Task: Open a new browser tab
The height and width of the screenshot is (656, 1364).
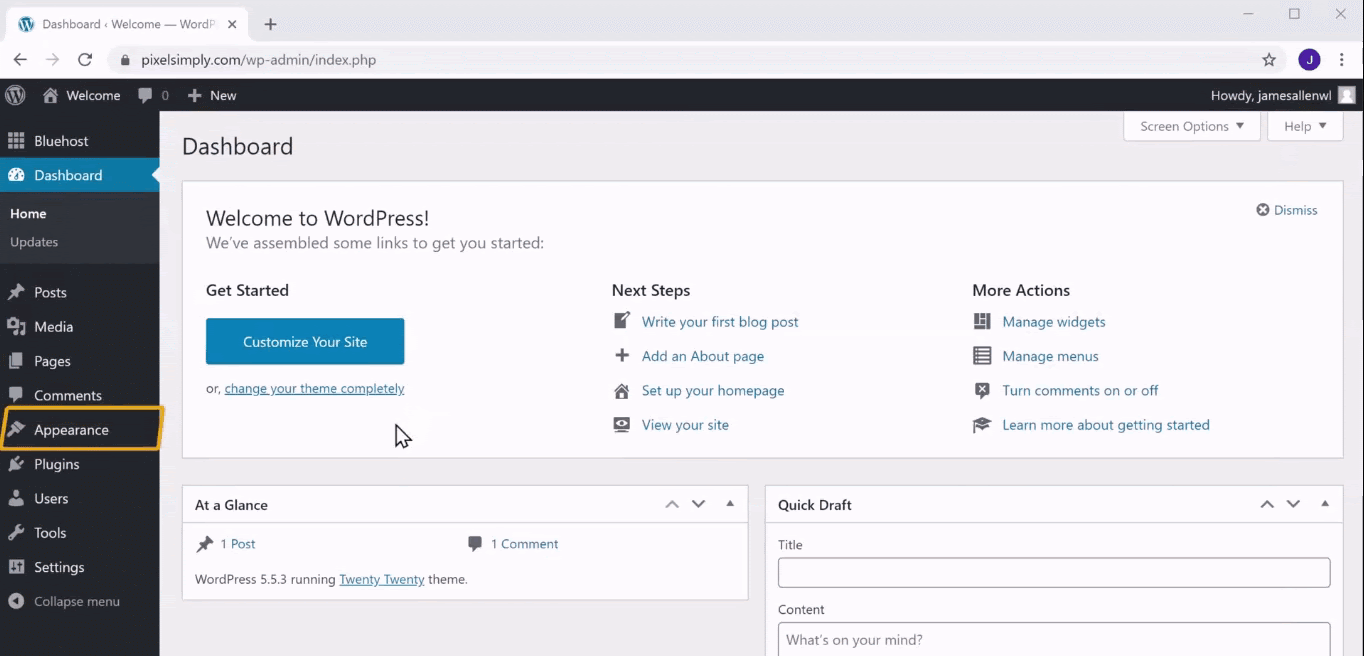Action: (x=270, y=24)
